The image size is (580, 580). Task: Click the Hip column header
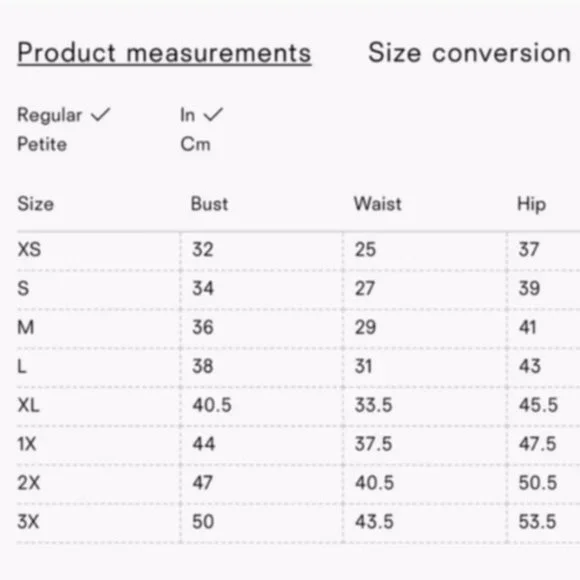click(x=531, y=205)
